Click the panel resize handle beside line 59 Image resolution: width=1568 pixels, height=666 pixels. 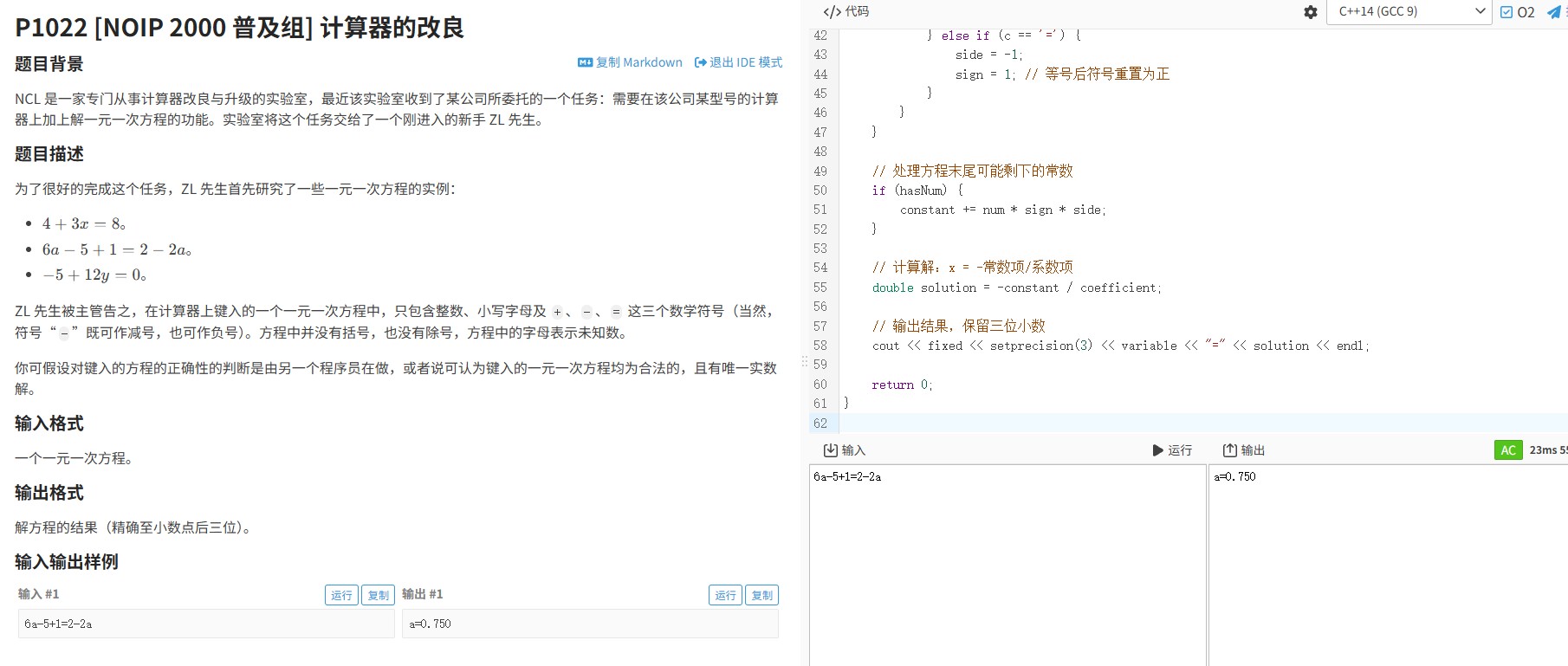point(804,362)
